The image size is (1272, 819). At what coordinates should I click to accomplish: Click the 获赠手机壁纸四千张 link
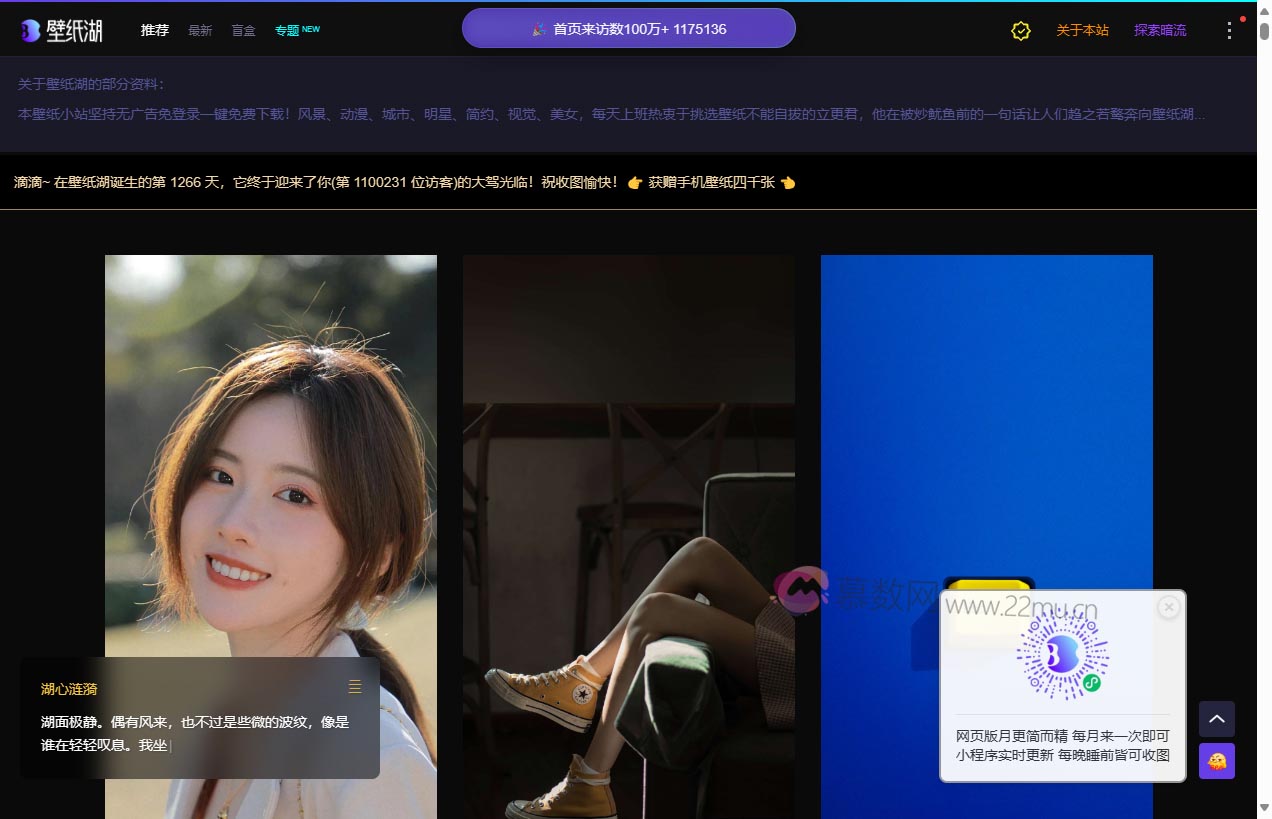pos(711,183)
